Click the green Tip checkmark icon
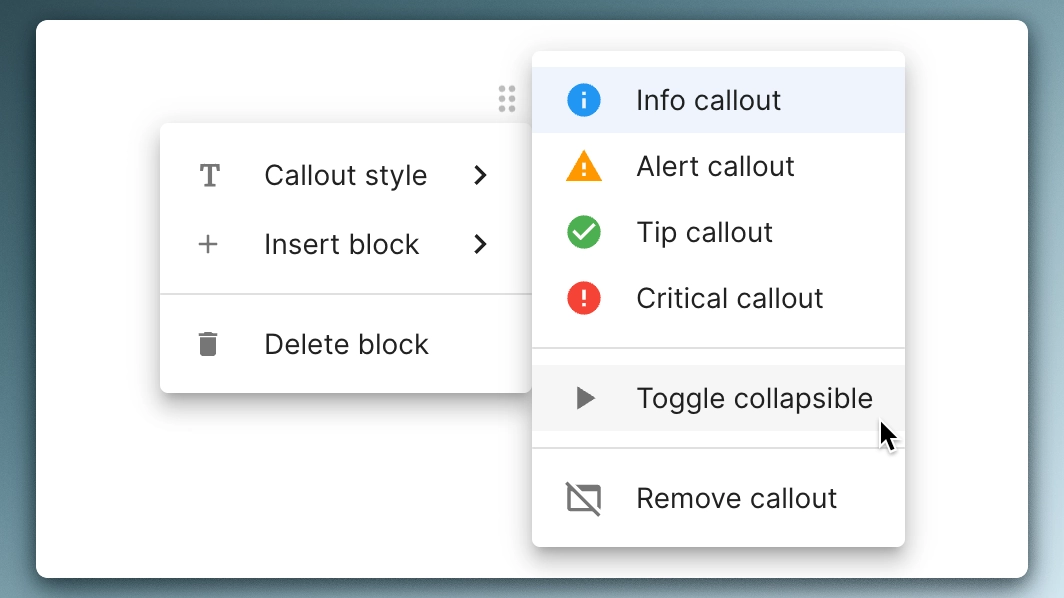Screen dimensions: 1064x598 [x=583, y=232]
